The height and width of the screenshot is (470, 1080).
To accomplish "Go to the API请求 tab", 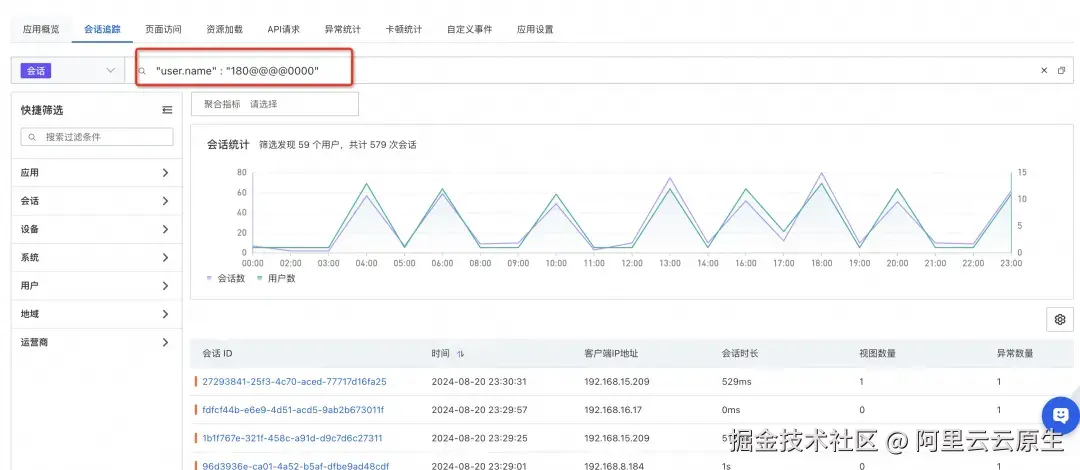I will [x=284, y=30].
